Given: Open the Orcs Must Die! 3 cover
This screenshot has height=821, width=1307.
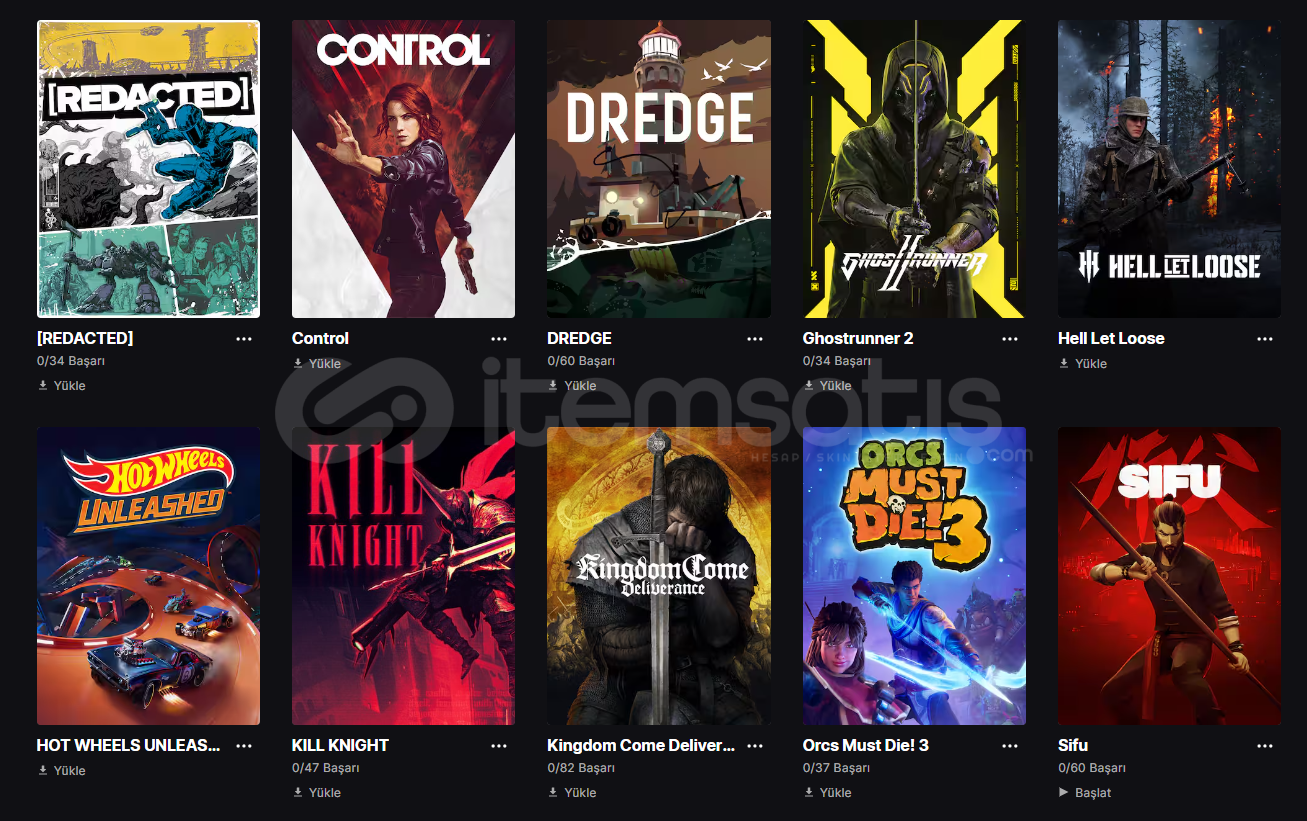Looking at the screenshot, I should coord(914,576).
